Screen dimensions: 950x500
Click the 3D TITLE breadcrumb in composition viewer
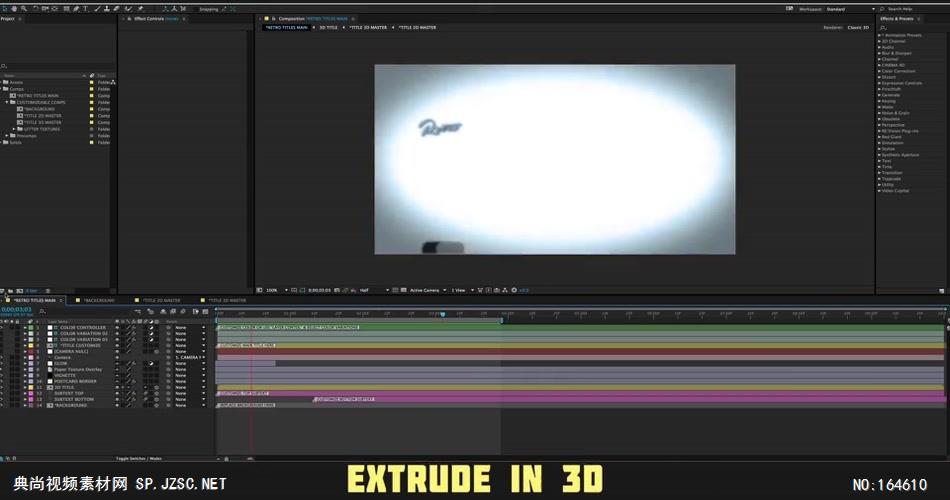coord(329,27)
